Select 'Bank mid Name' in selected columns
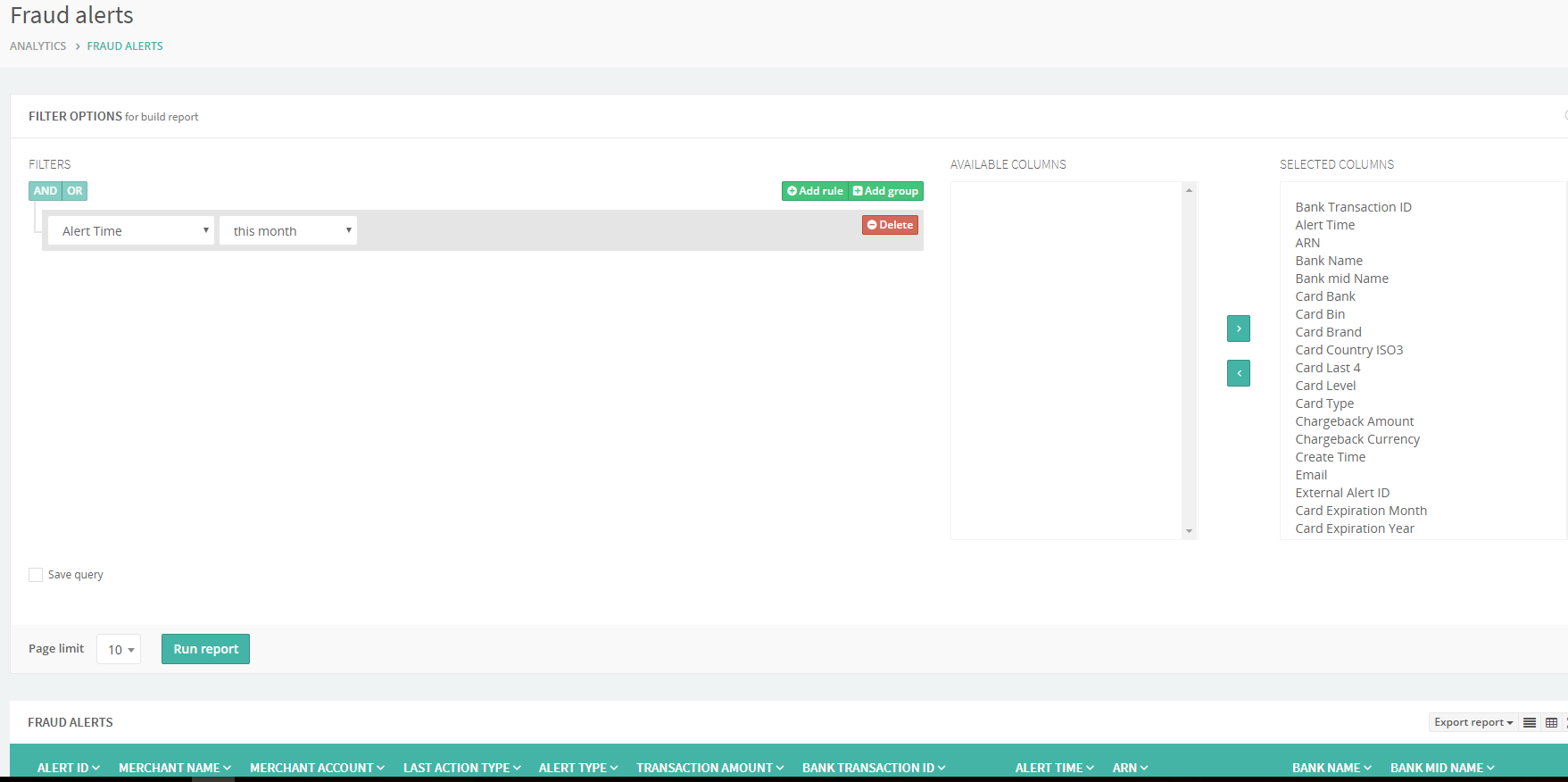Image resolution: width=1568 pixels, height=782 pixels. 1342,279
